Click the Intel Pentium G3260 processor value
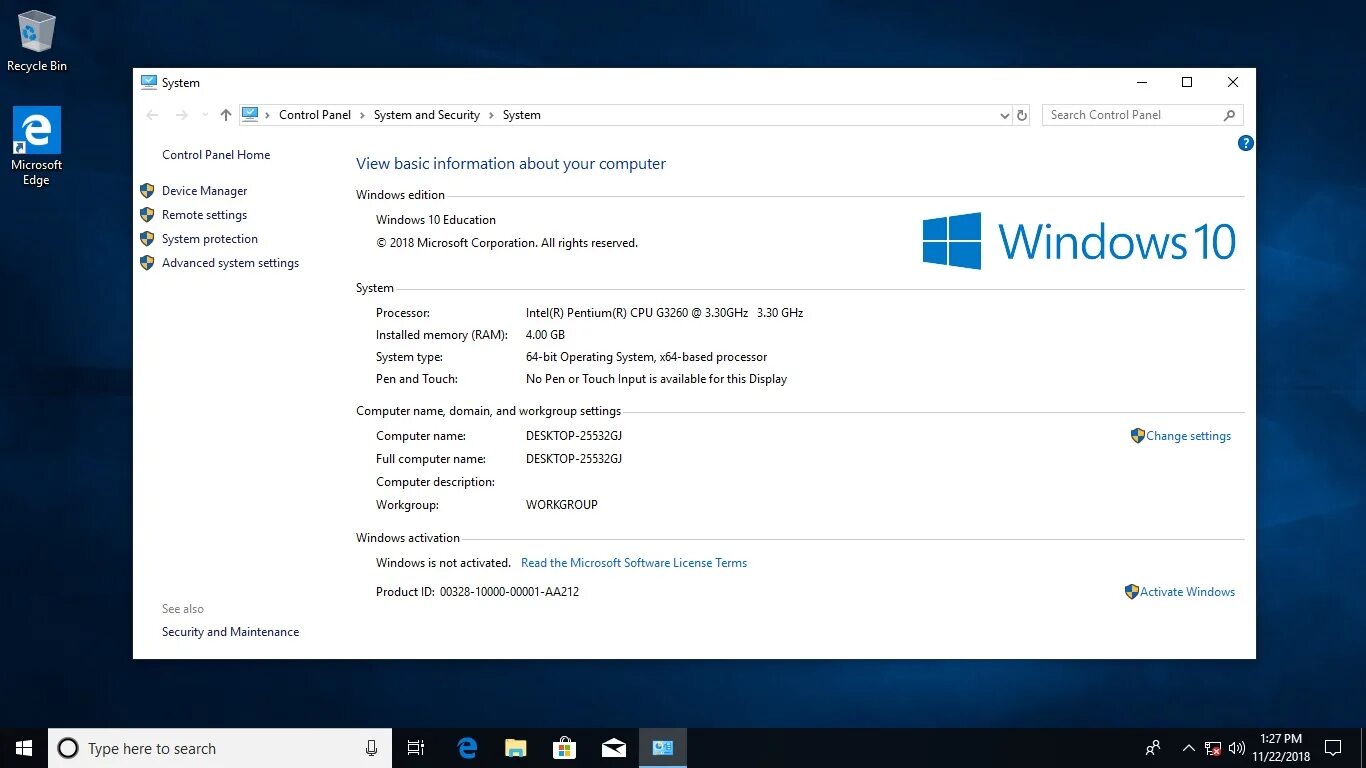 (x=665, y=313)
